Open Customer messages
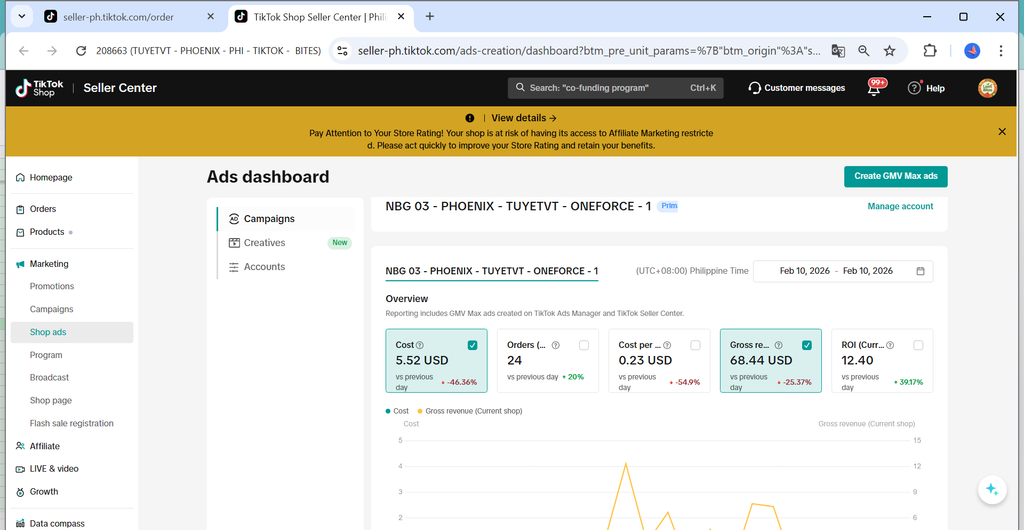This screenshot has height=530, width=1024. coord(797,88)
